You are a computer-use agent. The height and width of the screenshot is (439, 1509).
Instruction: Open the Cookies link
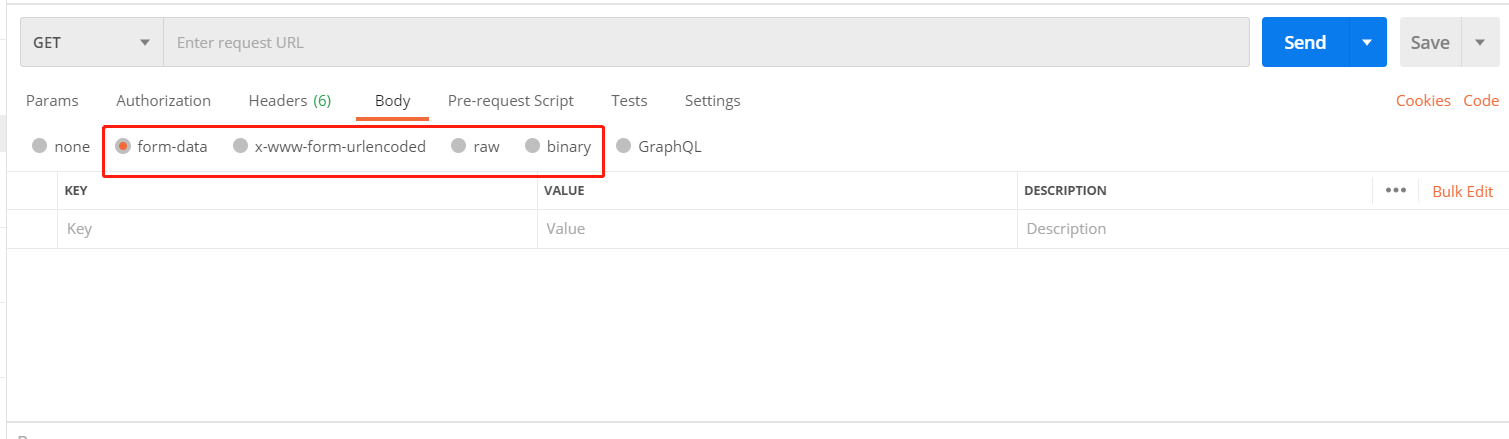pos(1423,101)
